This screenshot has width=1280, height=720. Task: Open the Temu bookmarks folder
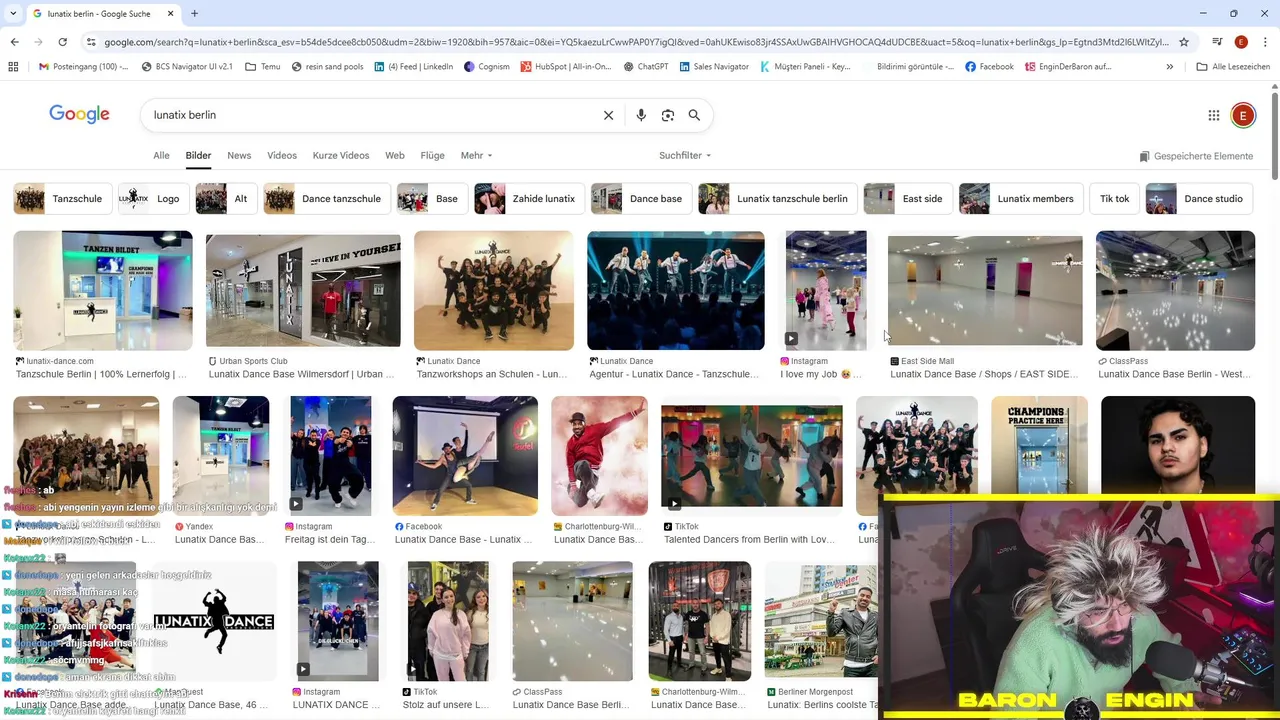262,67
